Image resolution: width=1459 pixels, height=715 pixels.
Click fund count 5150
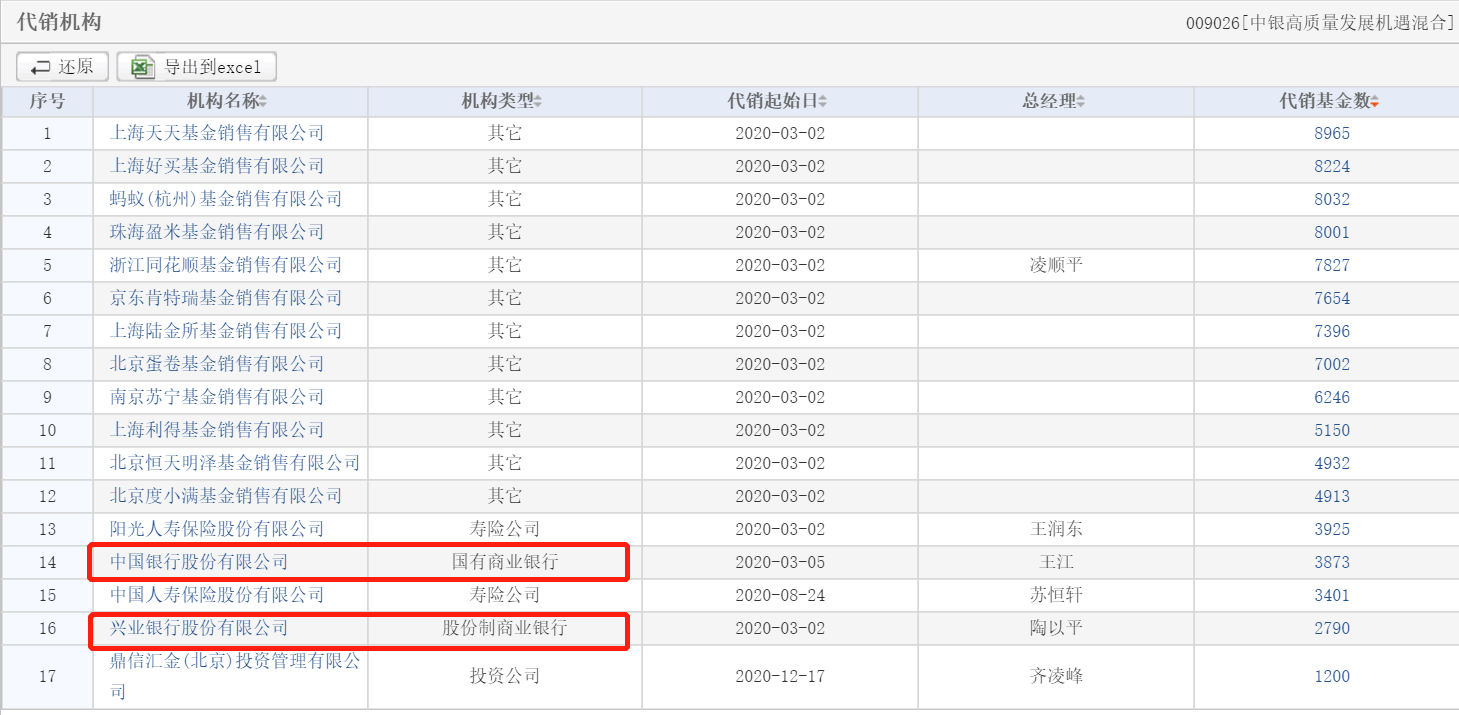(1332, 430)
